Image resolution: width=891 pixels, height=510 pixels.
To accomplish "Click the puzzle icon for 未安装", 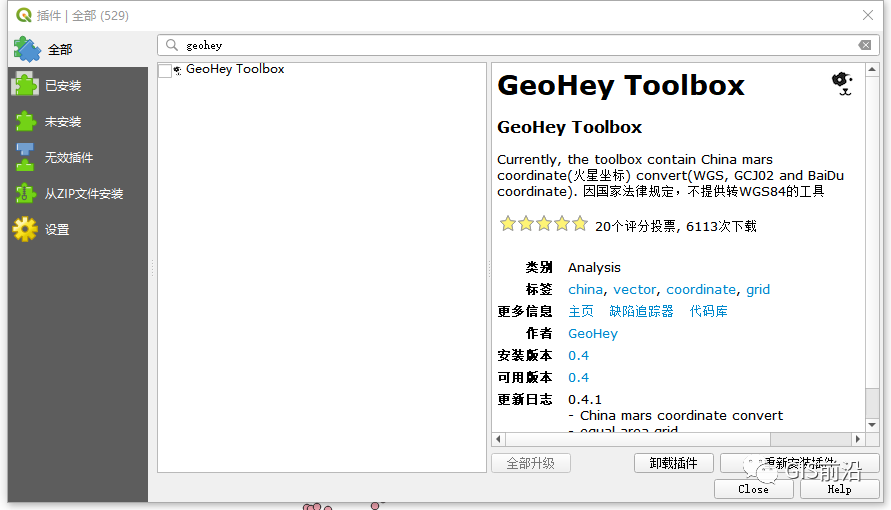I will click(x=26, y=122).
